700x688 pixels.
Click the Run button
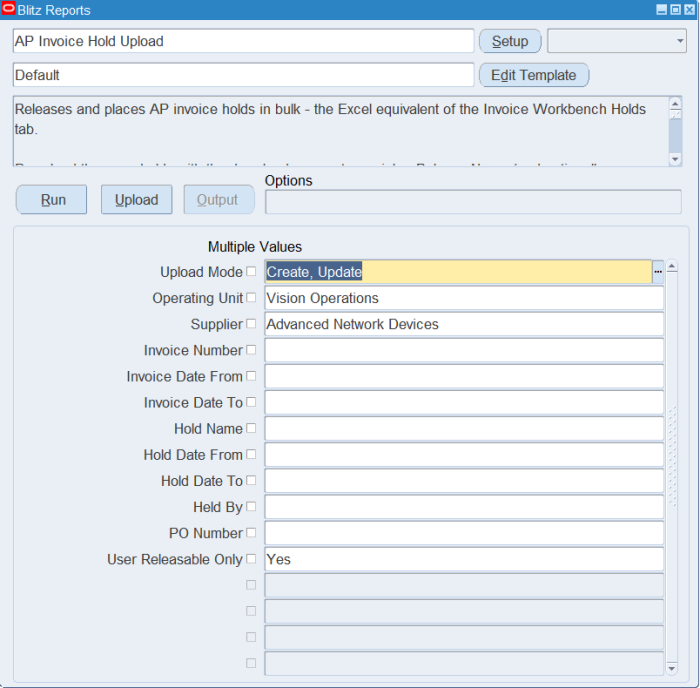tap(52, 200)
